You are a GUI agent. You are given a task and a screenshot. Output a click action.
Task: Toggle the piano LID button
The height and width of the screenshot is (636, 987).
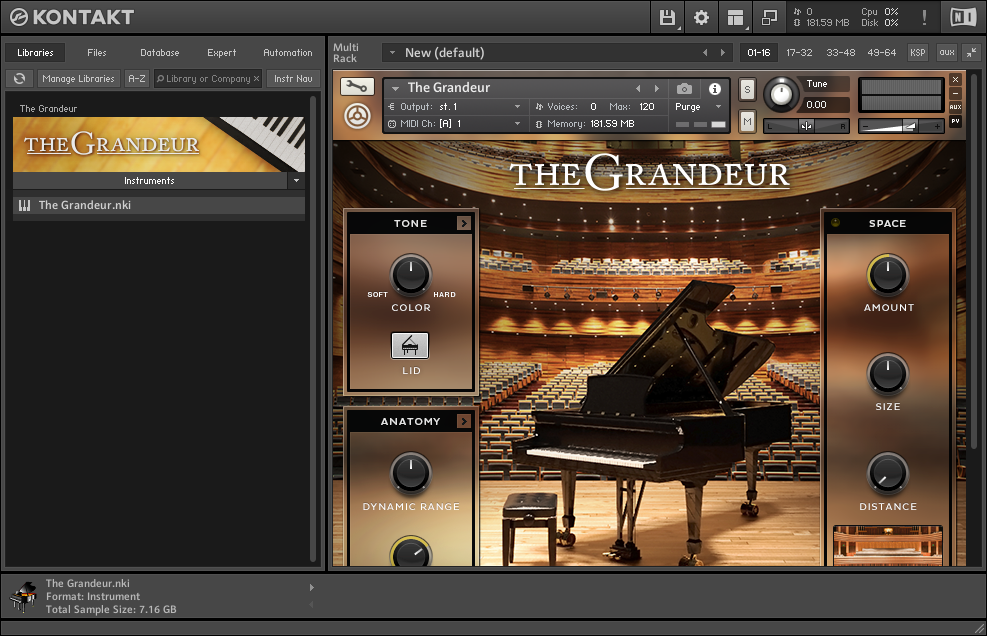[410, 345]
